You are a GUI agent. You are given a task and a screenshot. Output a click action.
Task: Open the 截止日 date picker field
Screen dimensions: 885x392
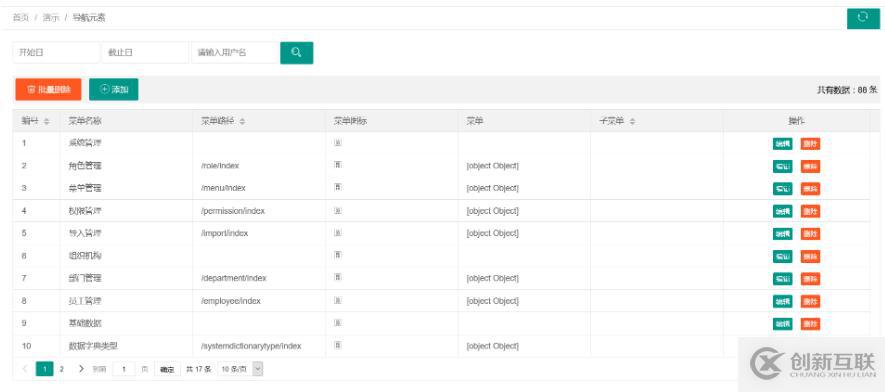tap(145, 52)
